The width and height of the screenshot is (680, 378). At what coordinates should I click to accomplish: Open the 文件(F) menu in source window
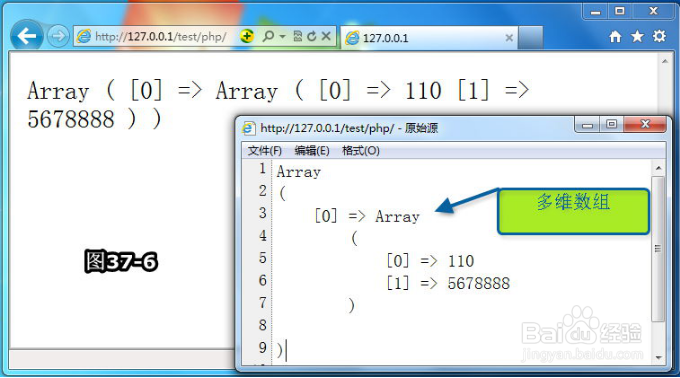click(x=265, y=151)
